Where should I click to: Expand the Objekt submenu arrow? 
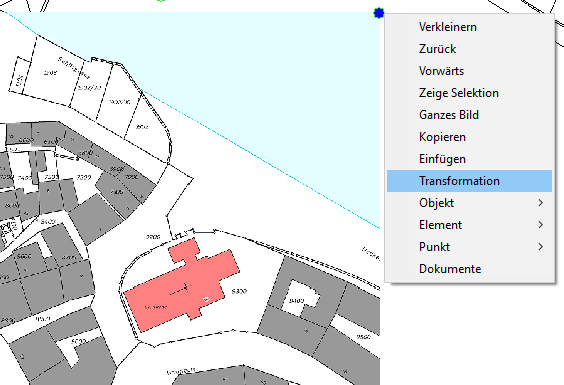pos(540,203)
